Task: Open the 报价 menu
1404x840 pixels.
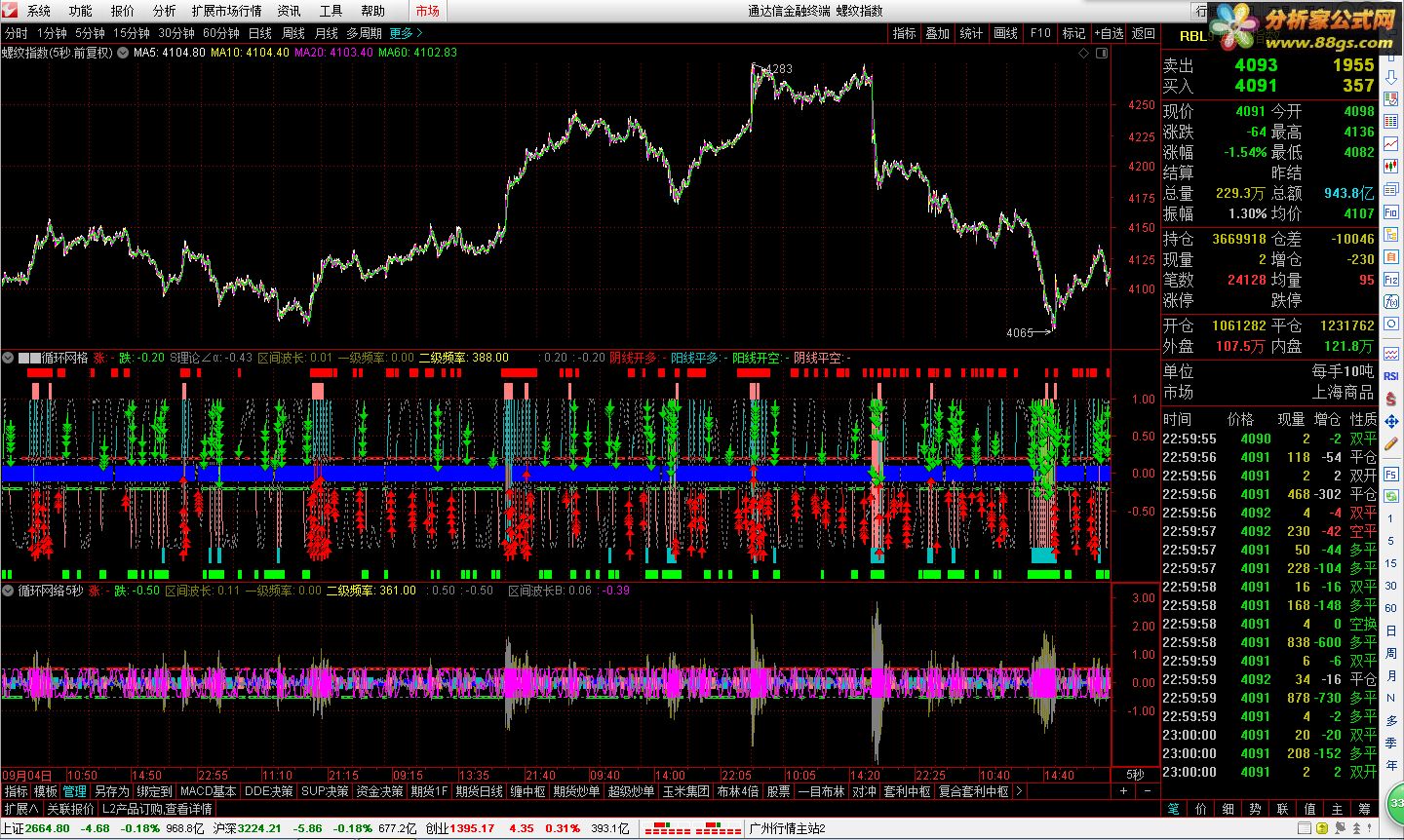Action: [123, 11]
